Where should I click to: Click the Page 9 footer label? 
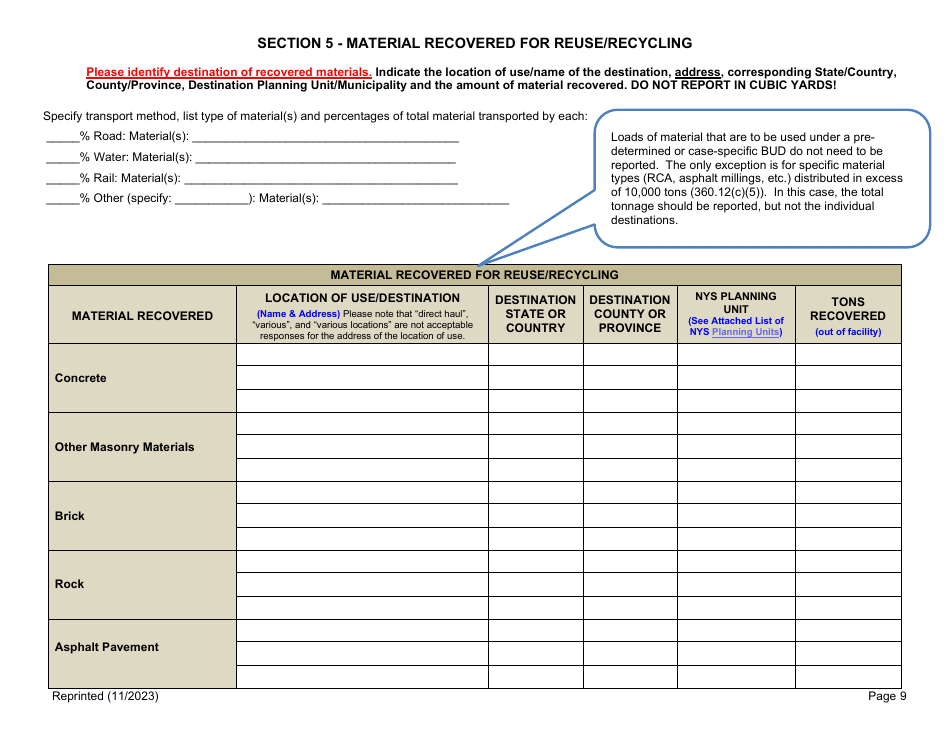coord(886,696)
